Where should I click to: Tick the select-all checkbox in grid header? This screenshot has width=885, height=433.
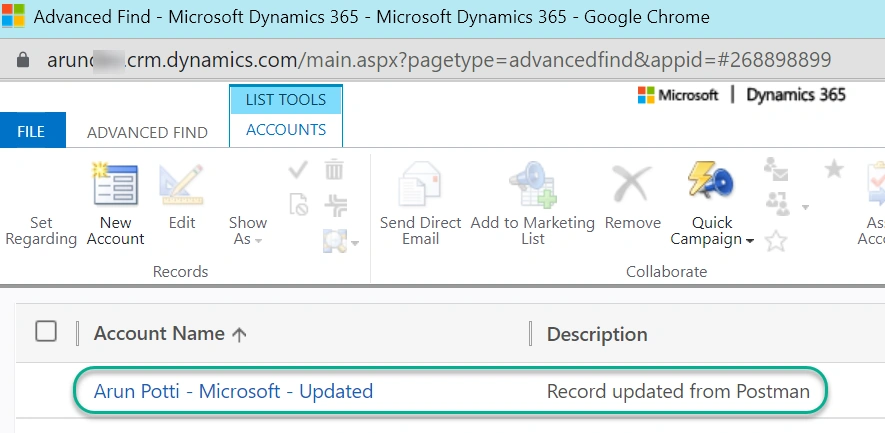[x=46, y=331]
